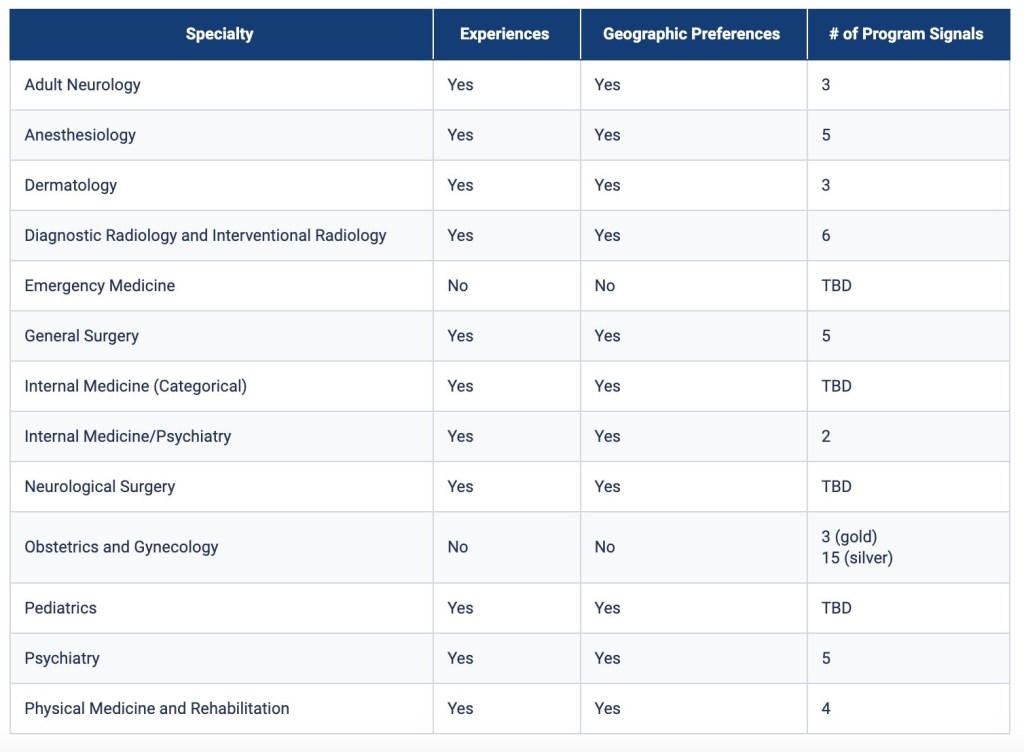Screen dimensions: 1024x752
Task: Click the General Surgery specialty cell
Action: (x=81, y=336)
